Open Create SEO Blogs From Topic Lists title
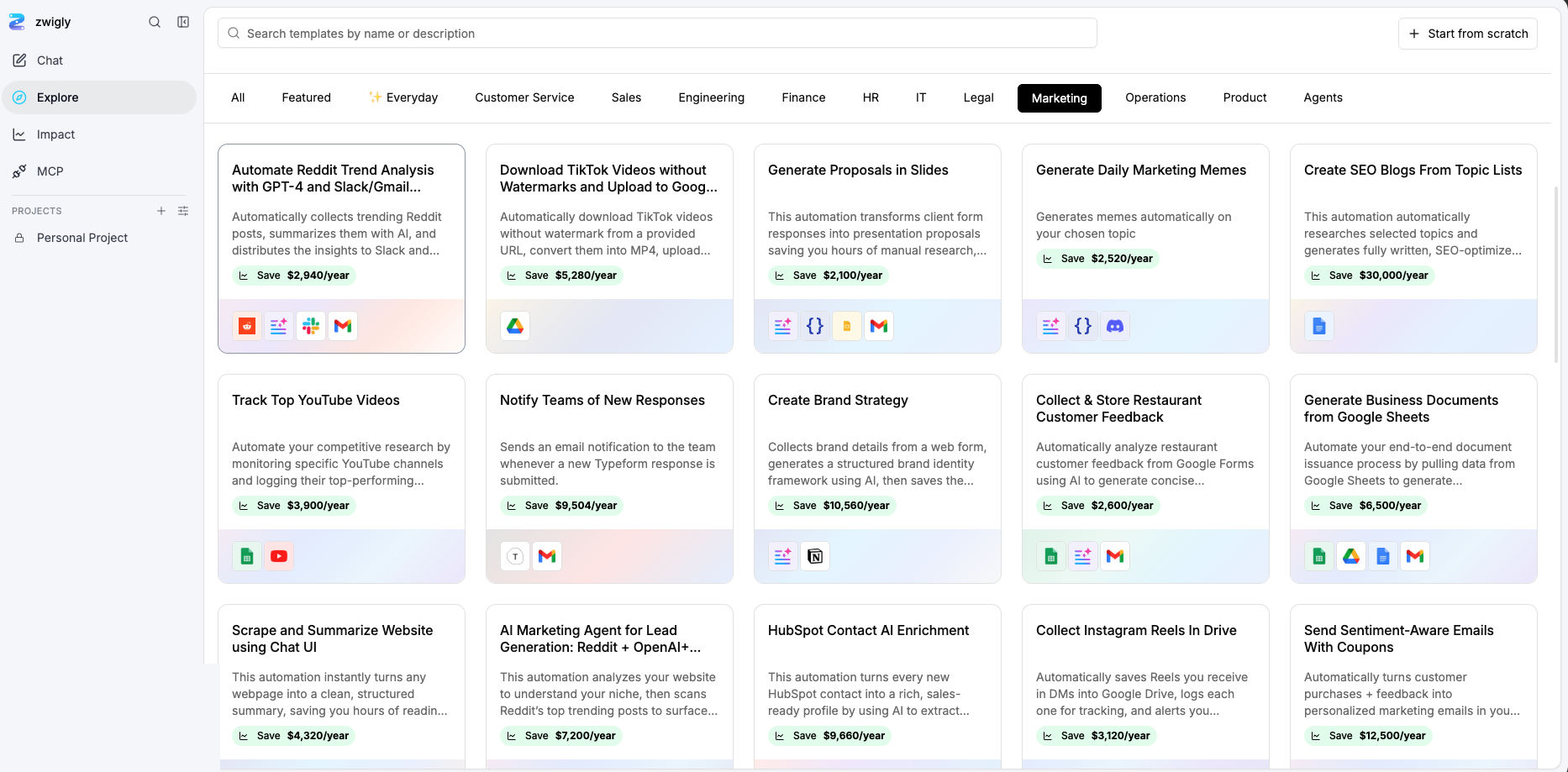 coord(1413,170)
